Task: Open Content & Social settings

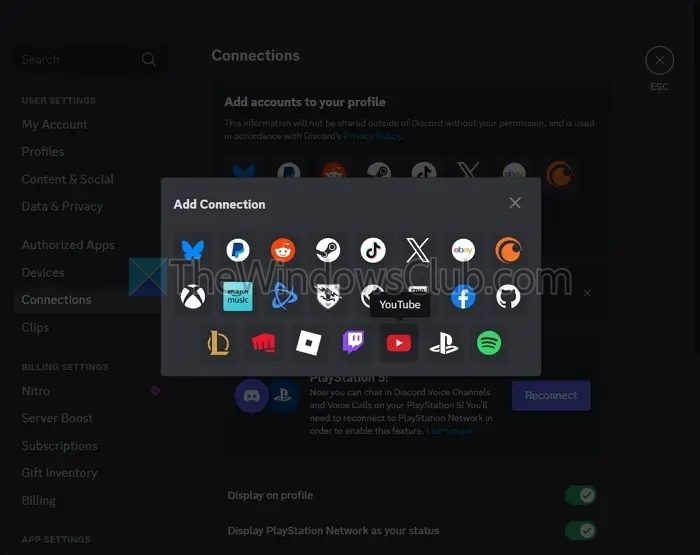Action: tap(67, 179)
